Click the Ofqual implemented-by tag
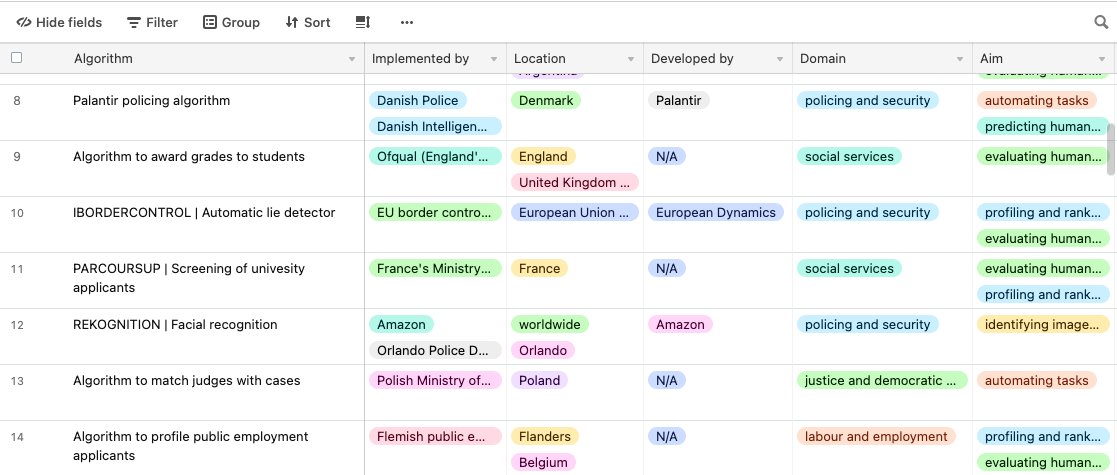Image resolution: width=1117 pixels, height=475 pixels. 435,157
